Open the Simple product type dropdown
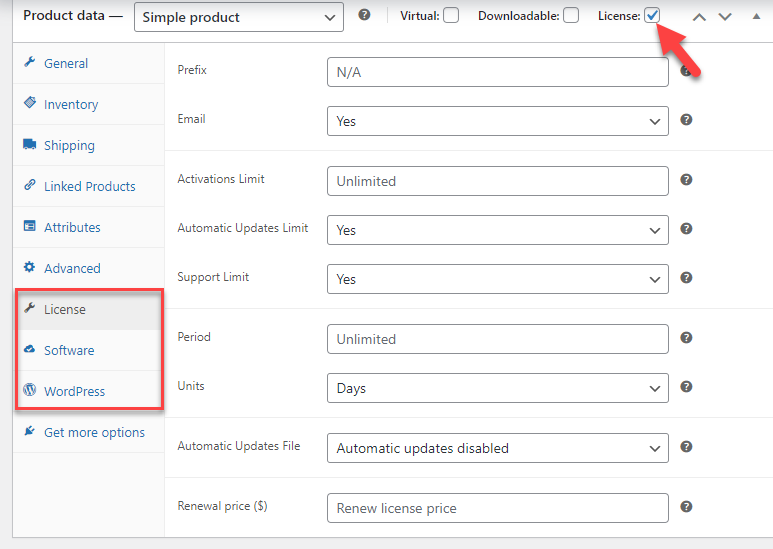The width and height of the screenshot is (773, 549). point(238,17)
